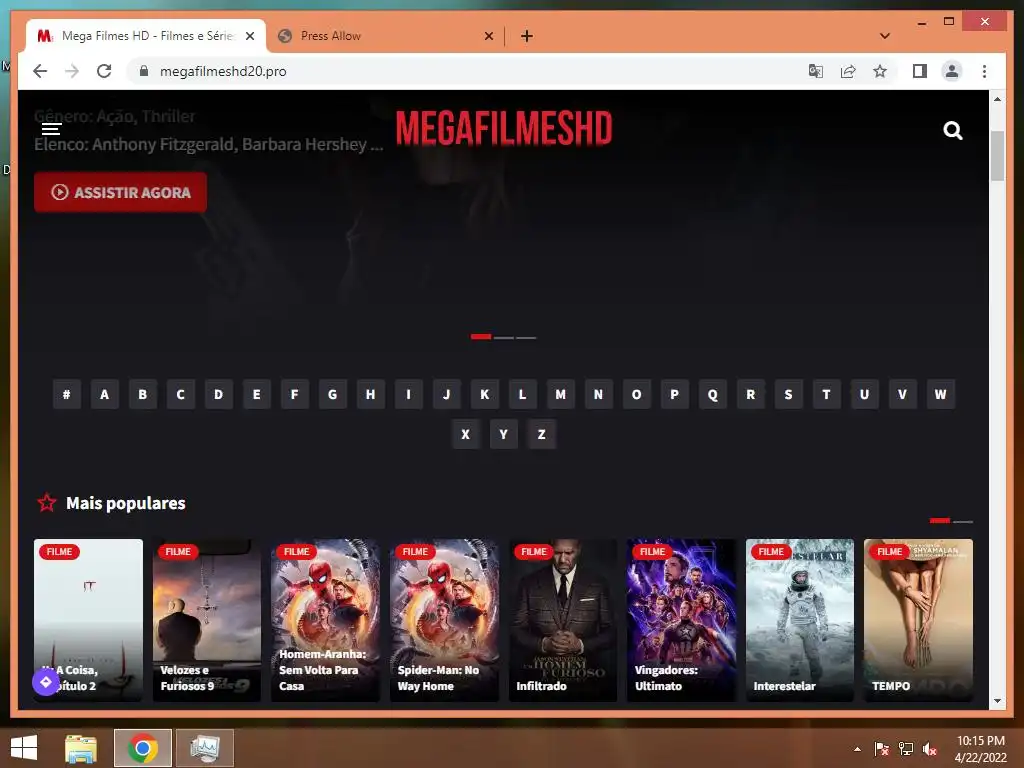The width and height of the screenshot is (1024, 768).
Task: Open Homem-Aranha: Sem Volta Para Casa poster
Action: (x=325, y=620)
